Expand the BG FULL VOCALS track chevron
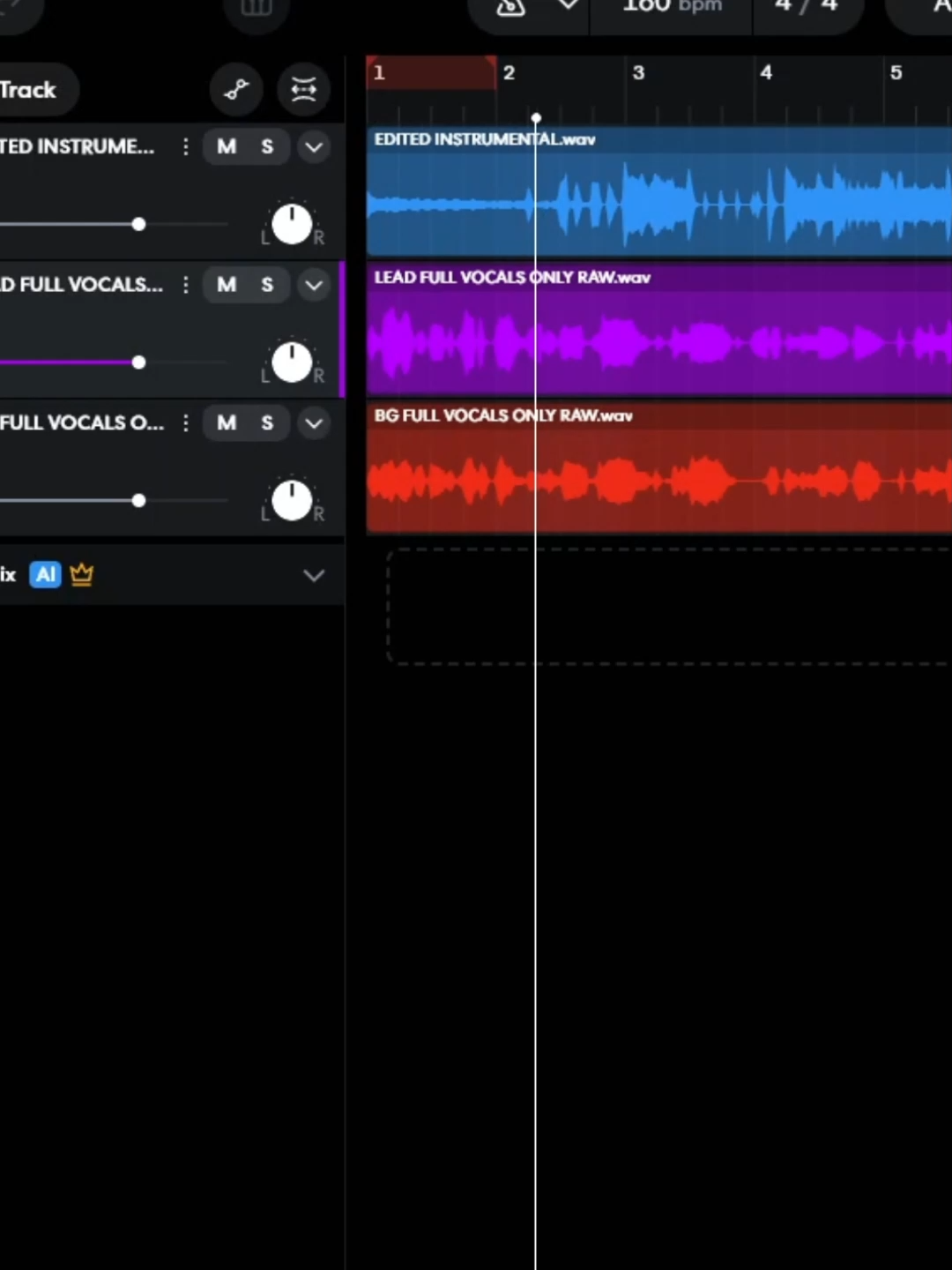The image size is (952, 1270). click(x=314, y=422)
